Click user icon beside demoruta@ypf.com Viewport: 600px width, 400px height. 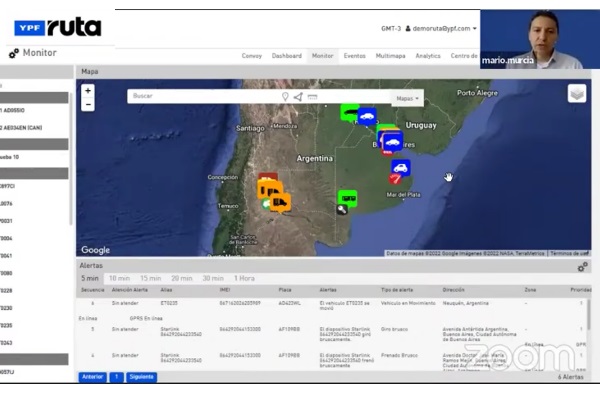[x=408, y=28]
